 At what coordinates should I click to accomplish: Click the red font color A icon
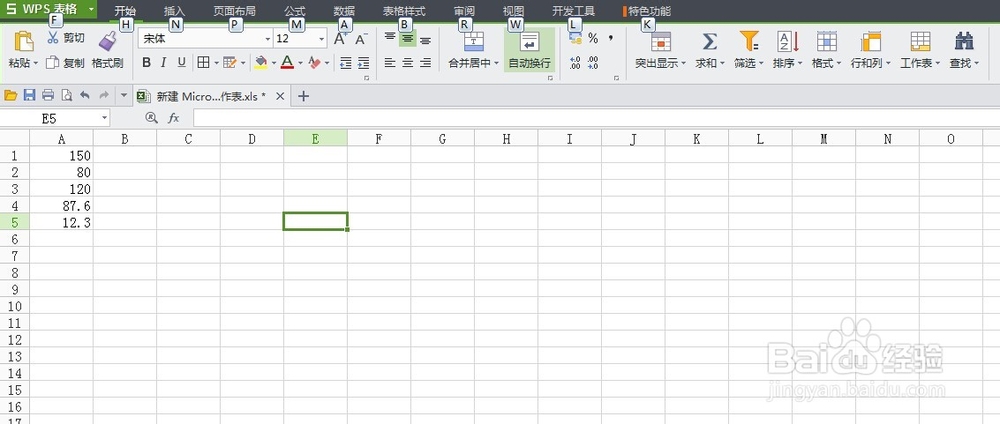287,62
